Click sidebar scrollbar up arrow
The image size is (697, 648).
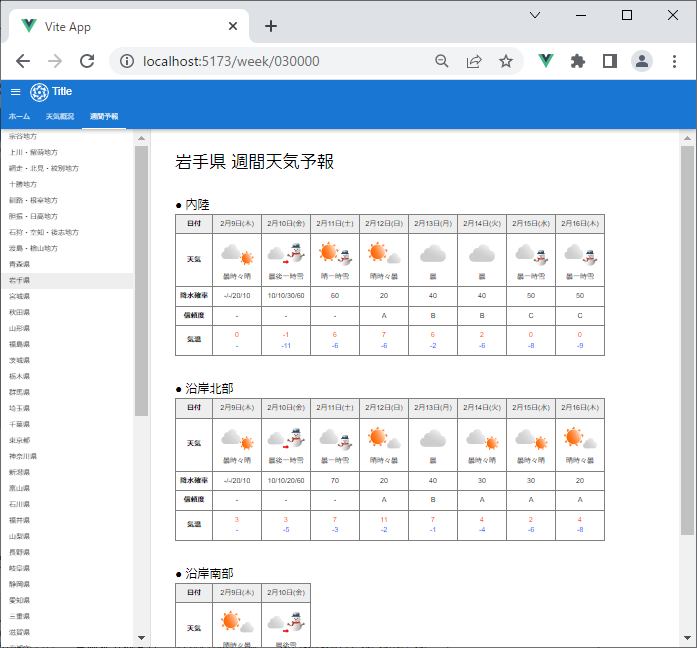(x=141, y=138)
